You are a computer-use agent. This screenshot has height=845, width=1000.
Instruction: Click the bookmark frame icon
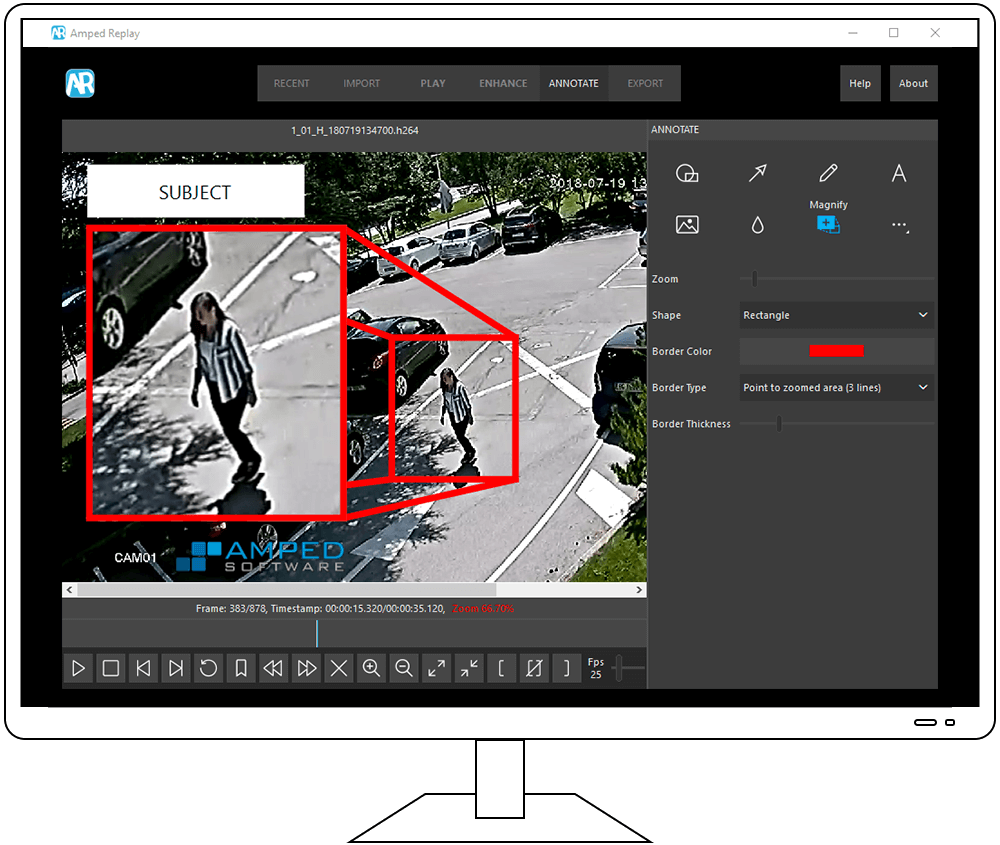(240, 668)
